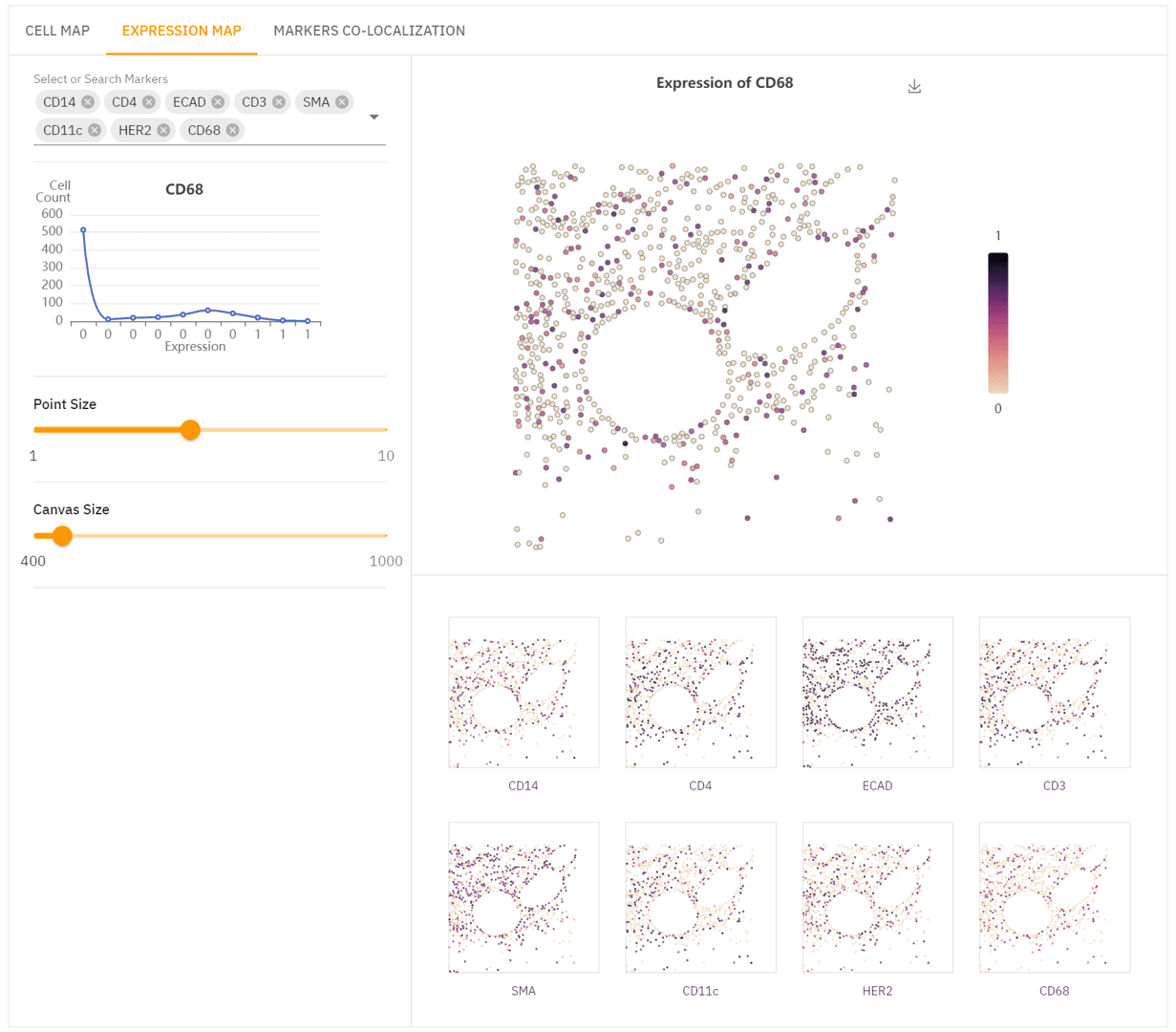Remove the ECAD marker chip
This screenshot has width=1176, height=1032.
(218, 102)
